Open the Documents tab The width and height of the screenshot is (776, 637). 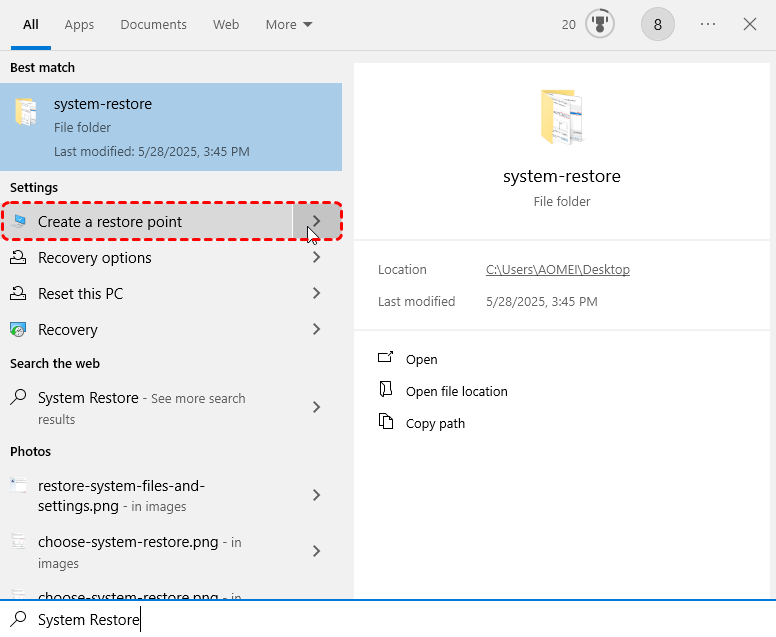(153, 25)
